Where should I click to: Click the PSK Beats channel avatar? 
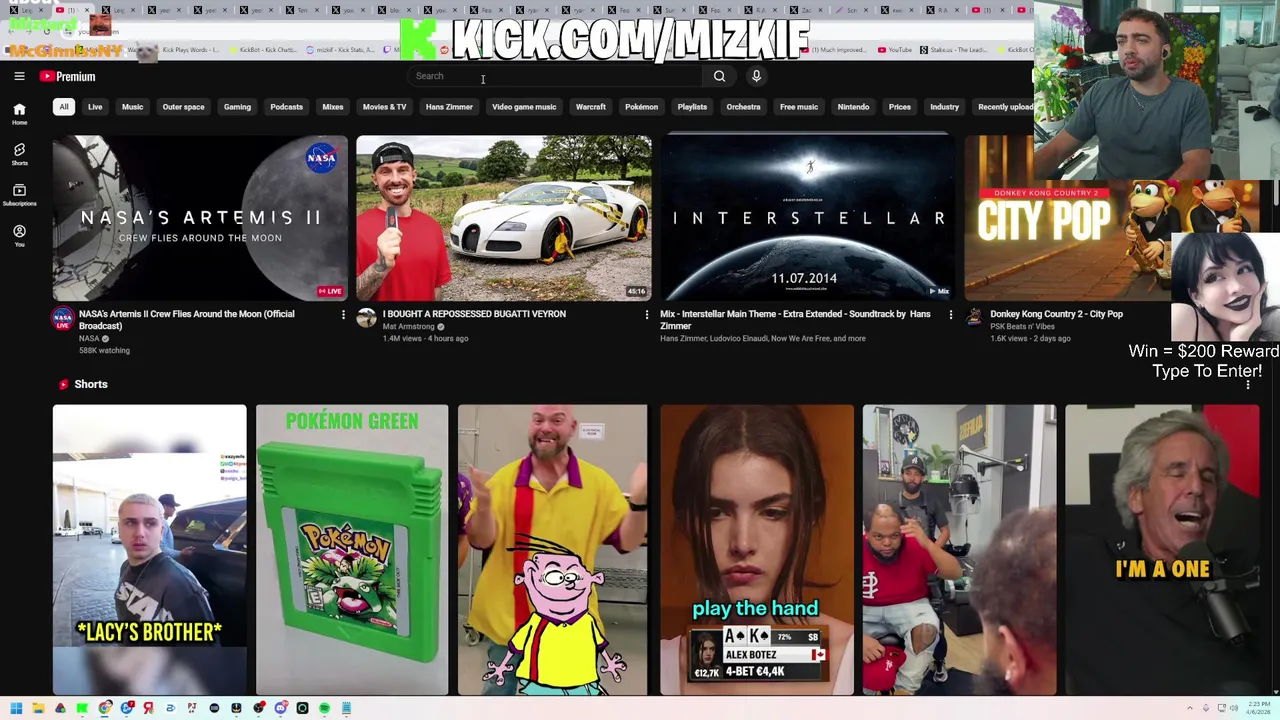click(974, 318)
